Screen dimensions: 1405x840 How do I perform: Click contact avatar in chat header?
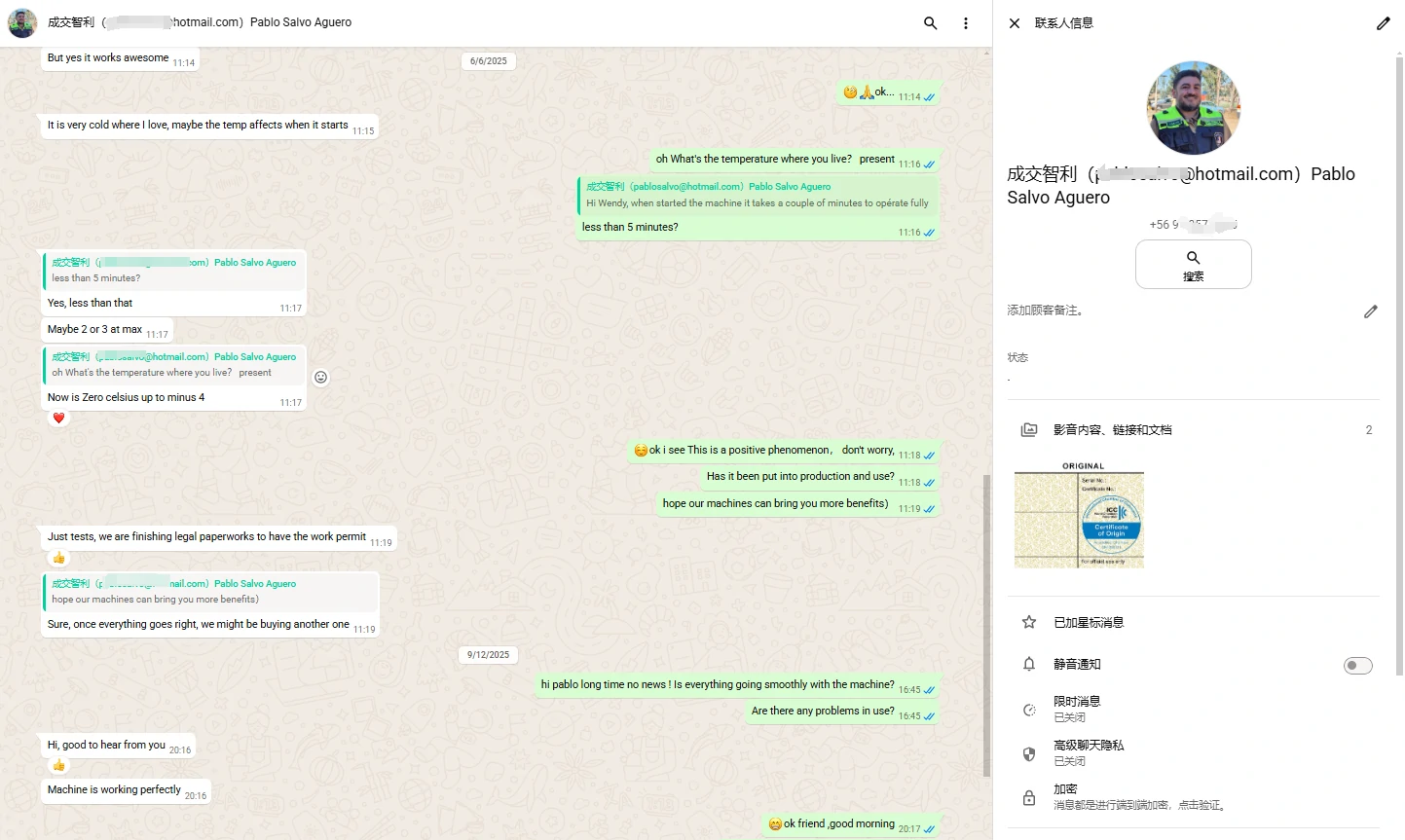coord(22,22)
